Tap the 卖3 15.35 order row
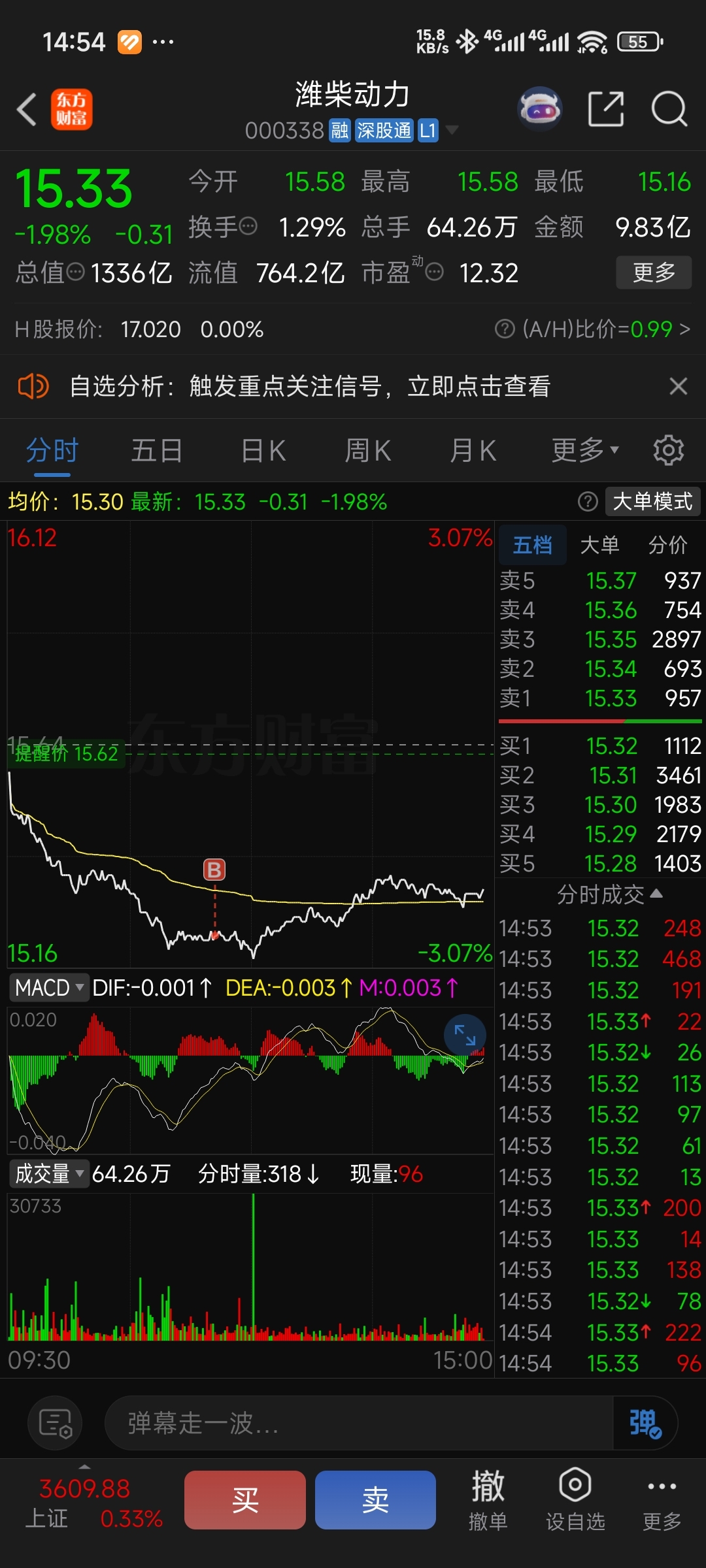This screenshot has width=706, height=1568. pyautogui.click(x=600, y=640)
